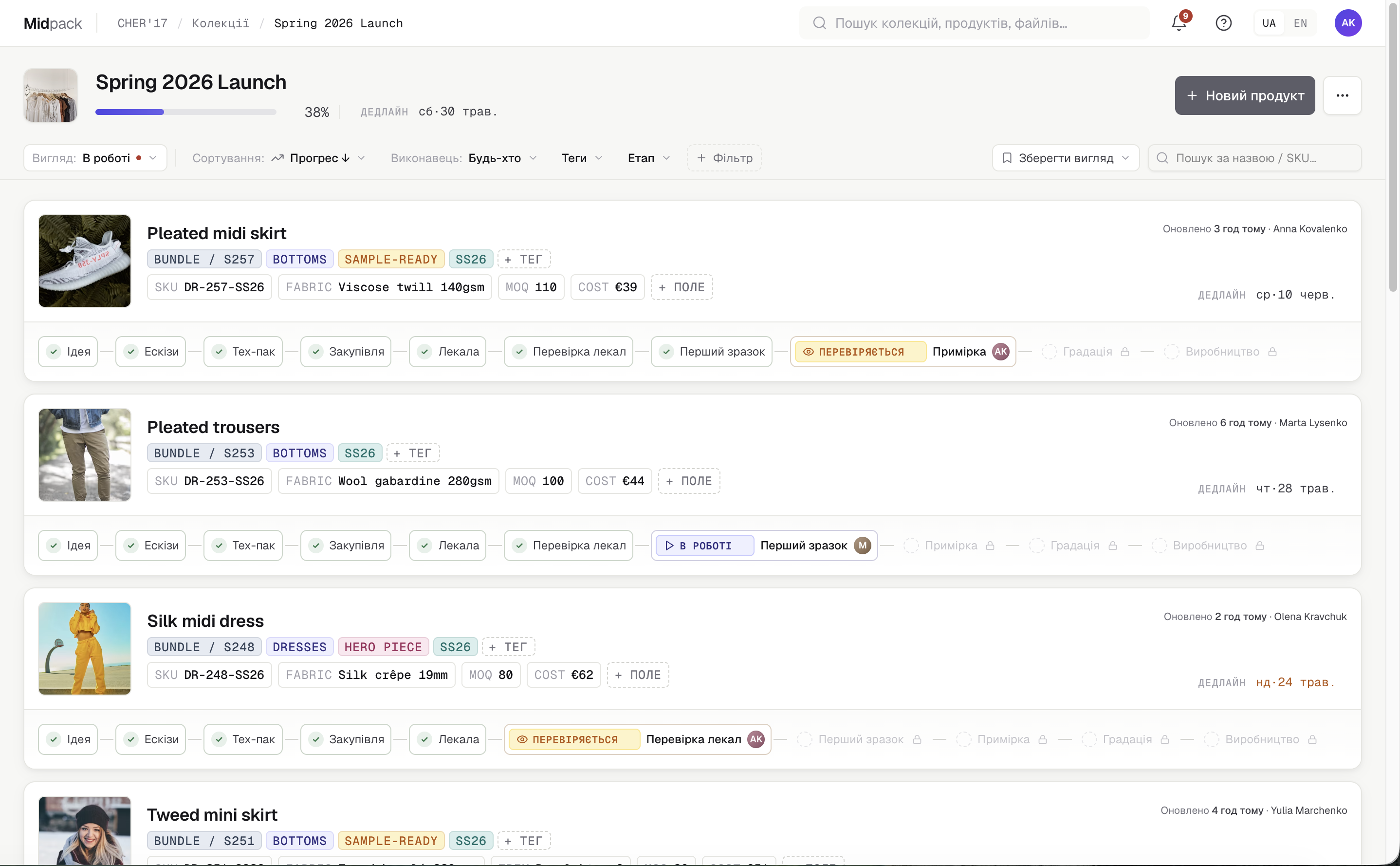Click the eye icon on Pleated midi skirt ПЕРЕВІРЯЄТЬСЯ badge
Viewport: 1400px width, 866px height.
tap(808, 352)
